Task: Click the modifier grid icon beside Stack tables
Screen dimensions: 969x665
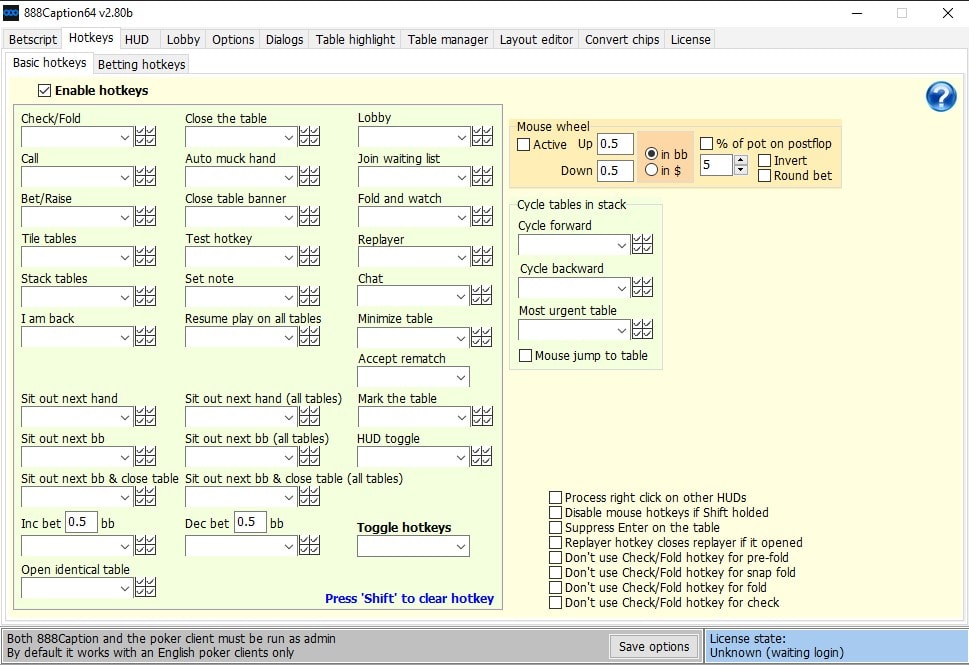Action: click(x=145, y=297)
